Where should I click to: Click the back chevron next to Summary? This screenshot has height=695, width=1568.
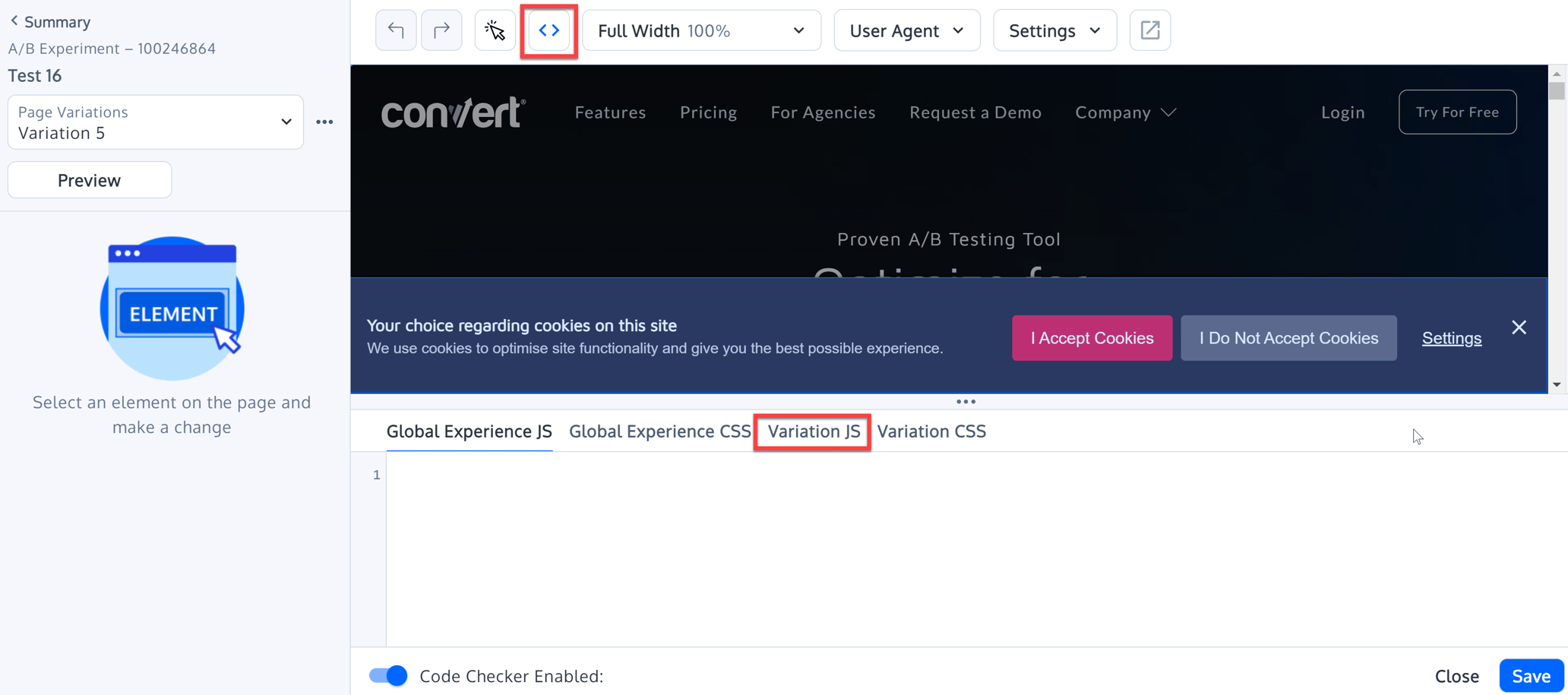12,21
